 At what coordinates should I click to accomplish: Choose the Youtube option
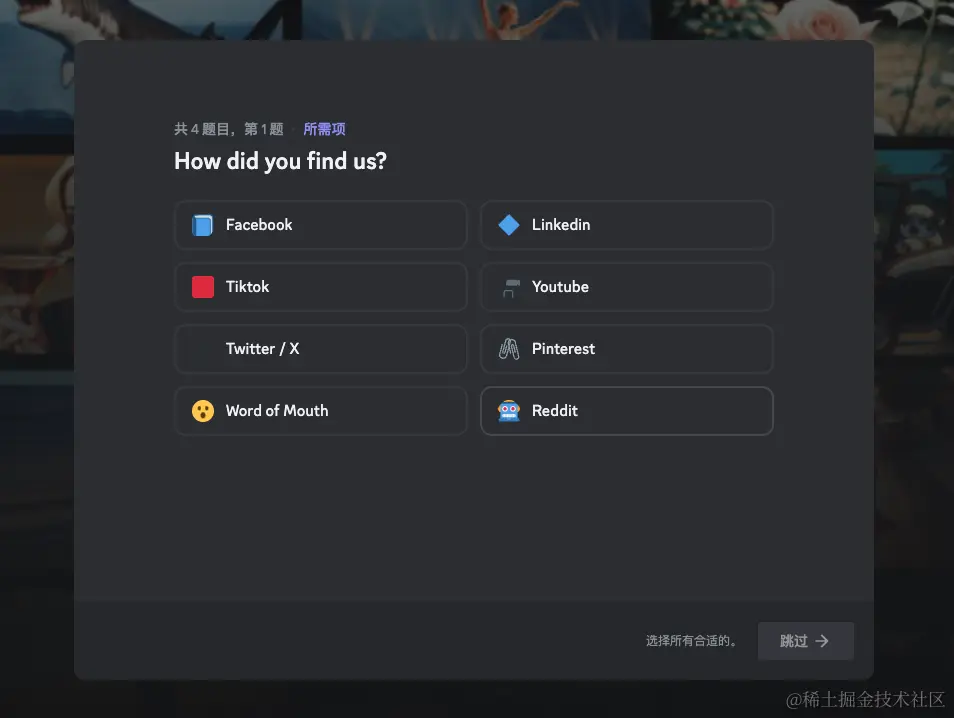pyautogui.click(x=627, y=287)
